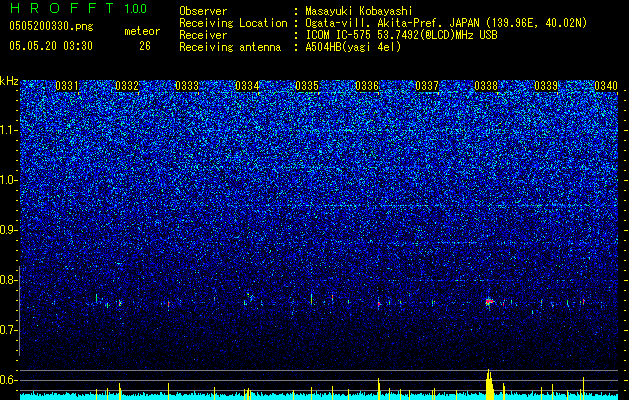Click the 1.1 kHz axis label
The width and height of the screenshot is (629, 400).
(x=8, y=130)
